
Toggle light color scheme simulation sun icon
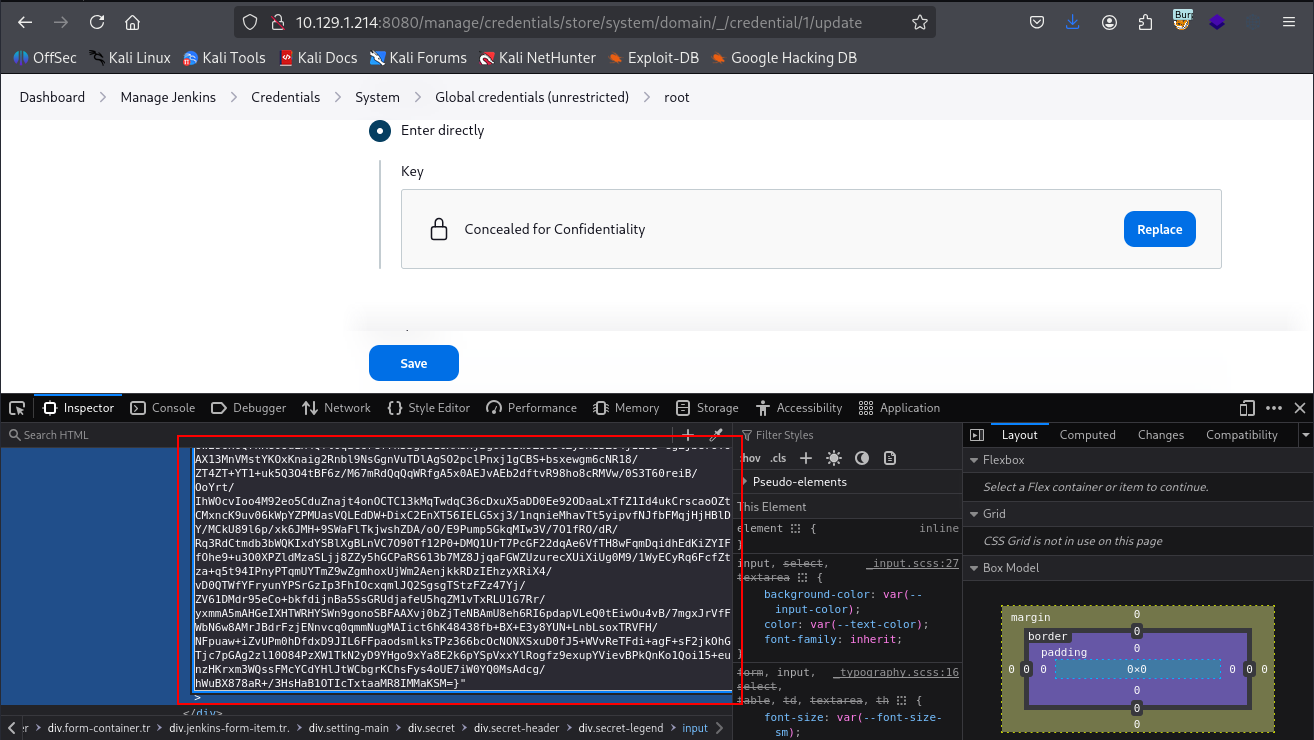click(834, 458)
